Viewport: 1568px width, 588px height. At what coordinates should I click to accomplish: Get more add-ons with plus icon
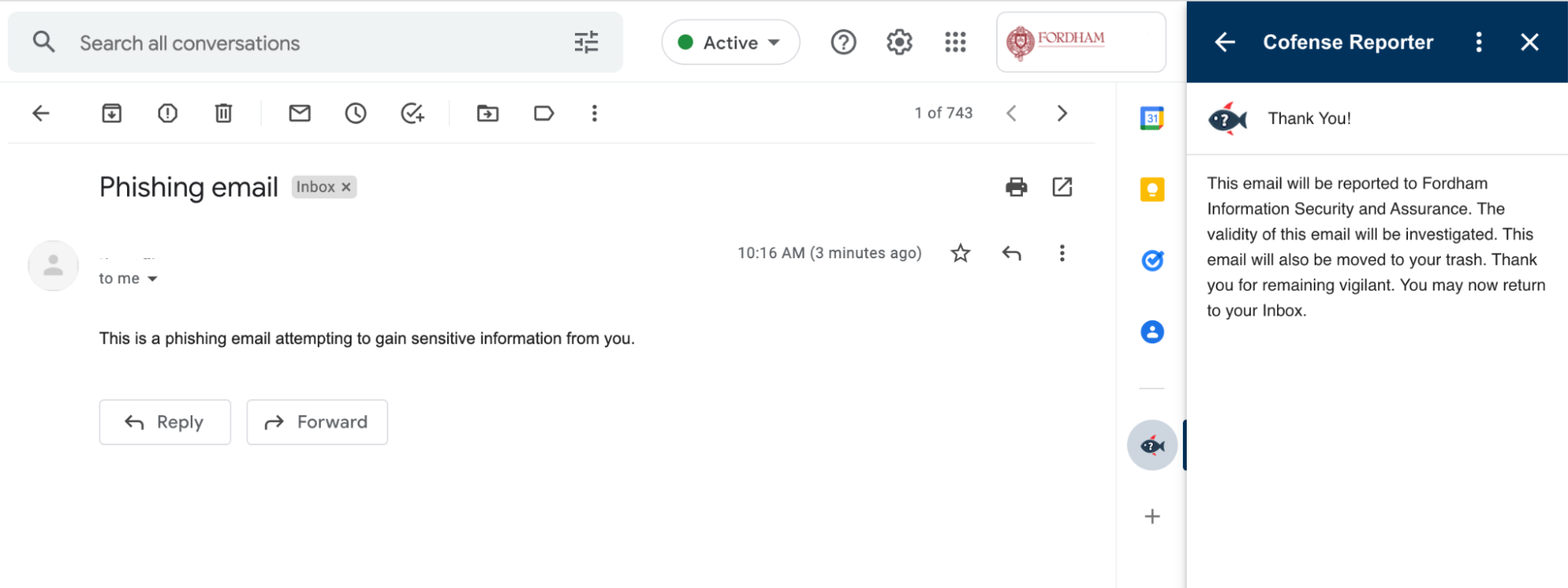pyautogui.click(x=1151, y=517)
